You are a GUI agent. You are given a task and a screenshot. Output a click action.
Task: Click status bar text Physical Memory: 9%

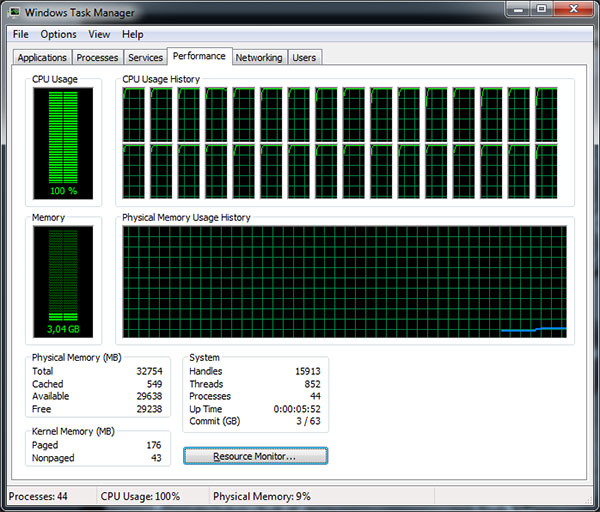click(262, 496)
